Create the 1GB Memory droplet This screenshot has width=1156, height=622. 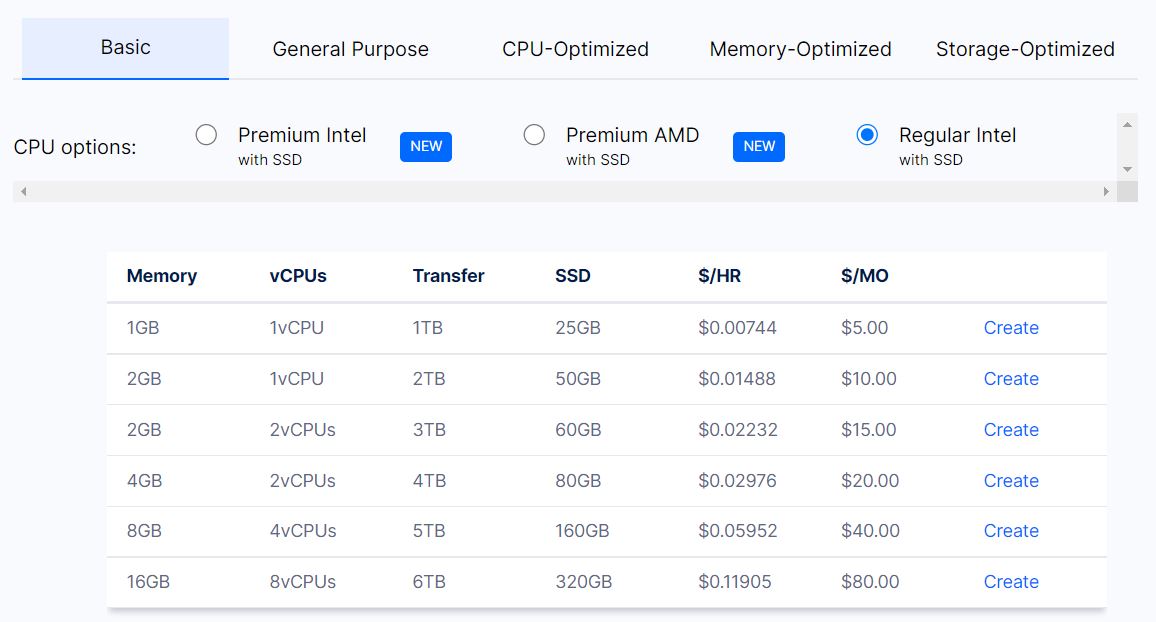[1011, 327]
